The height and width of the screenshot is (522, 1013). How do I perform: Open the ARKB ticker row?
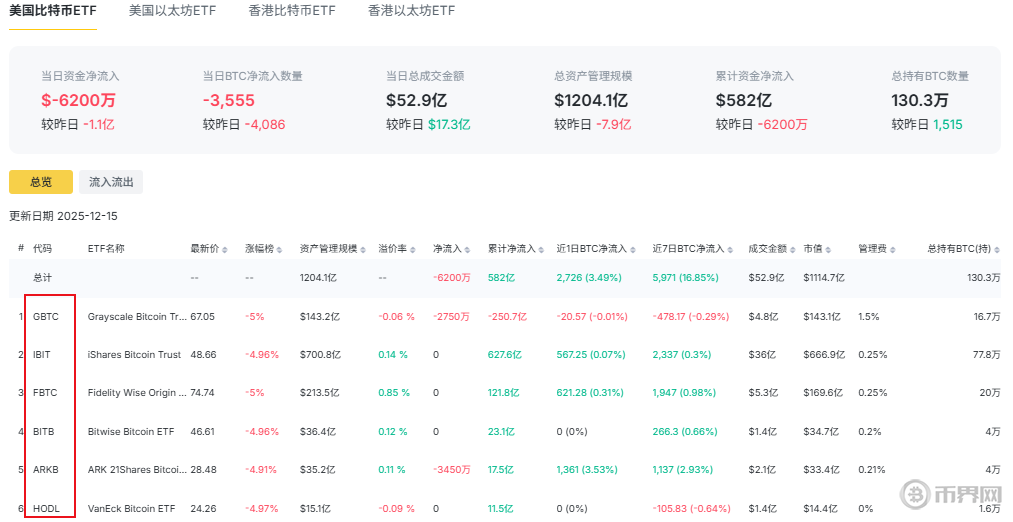[x=46, y=470]
